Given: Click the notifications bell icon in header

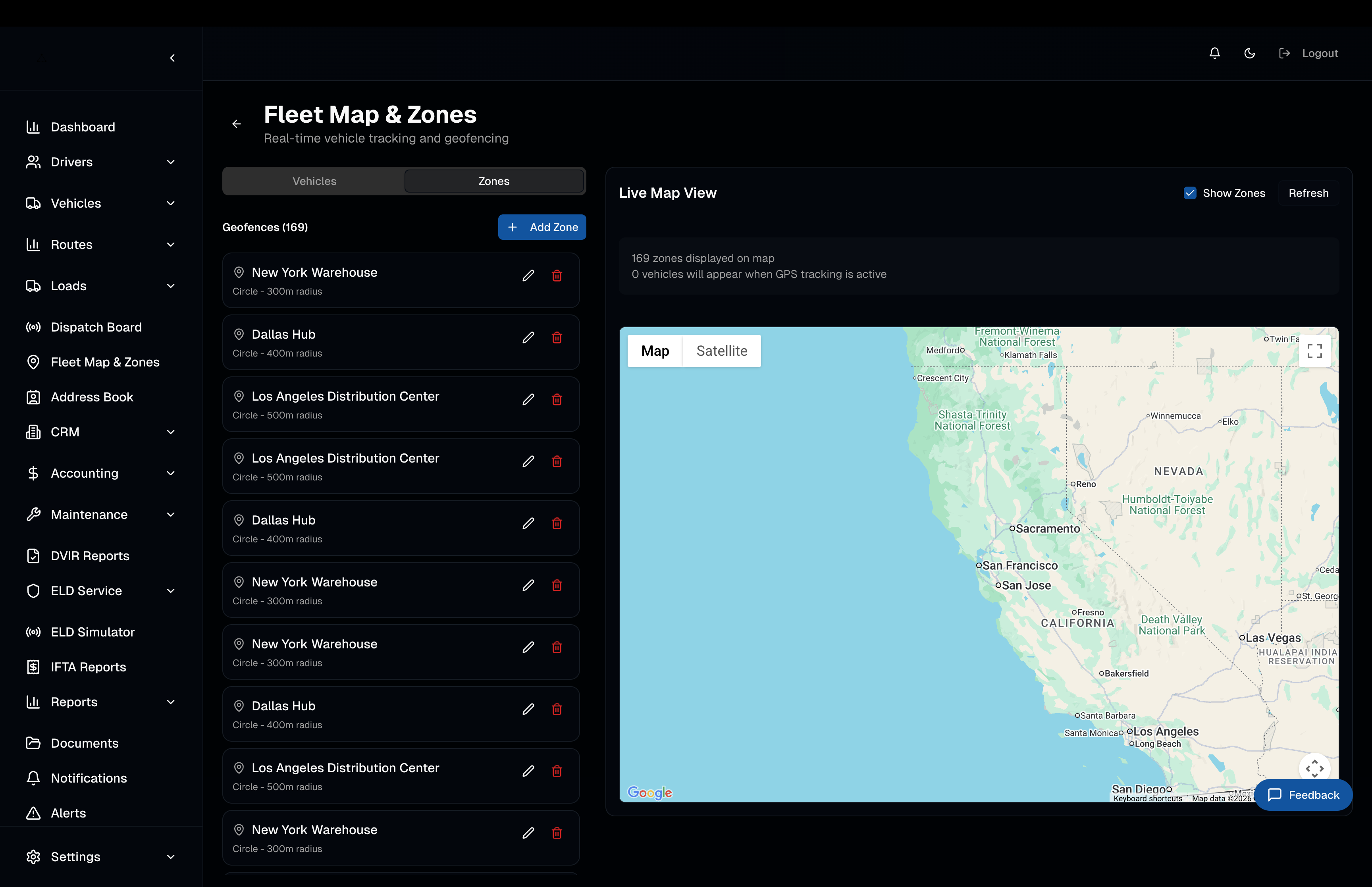Looking at the screenshot, I should [x=1214, y=53].
